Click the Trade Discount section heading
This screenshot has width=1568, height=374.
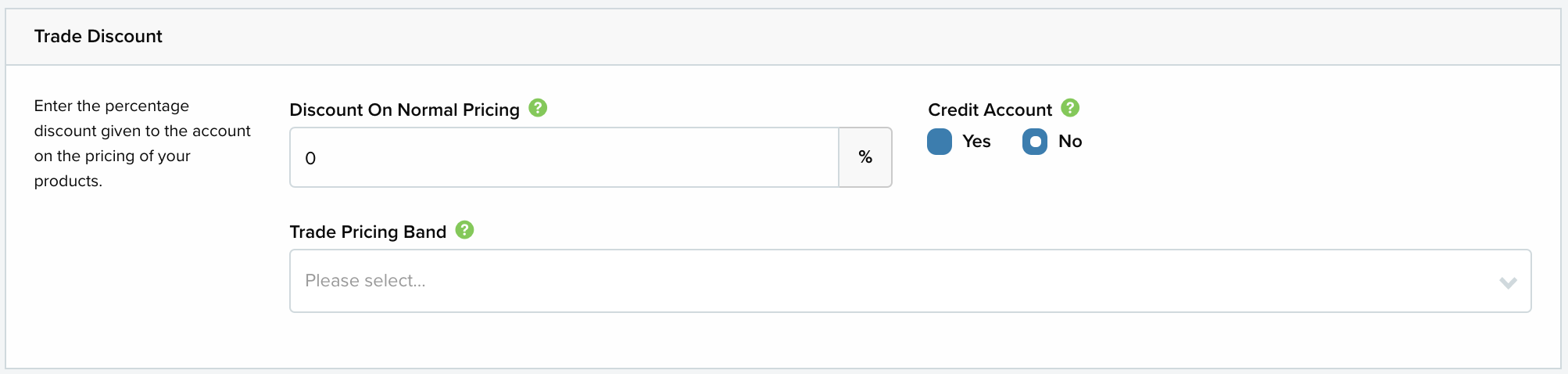point(98,36)
